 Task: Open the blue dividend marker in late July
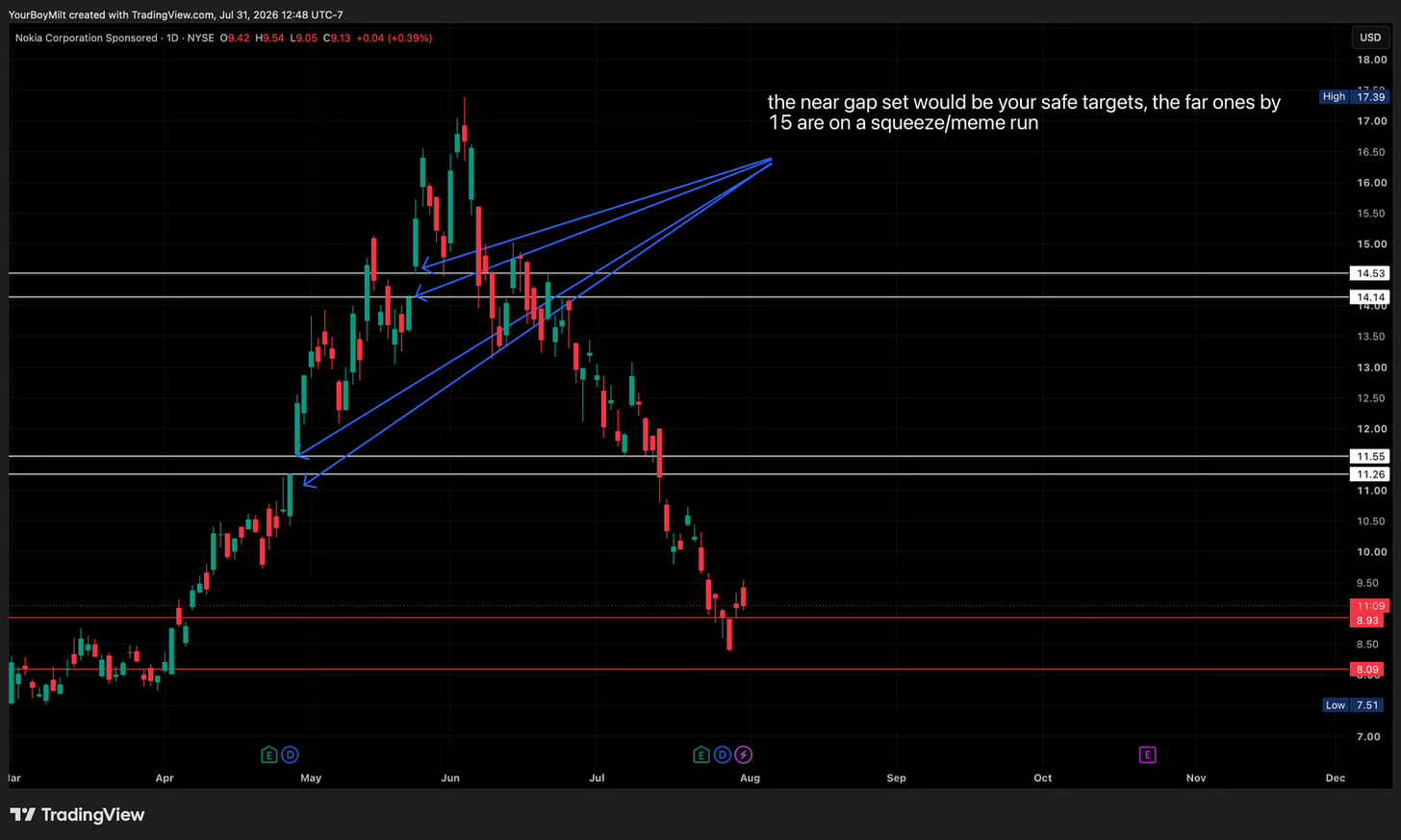pyautogui.click(x=722, y=755)
